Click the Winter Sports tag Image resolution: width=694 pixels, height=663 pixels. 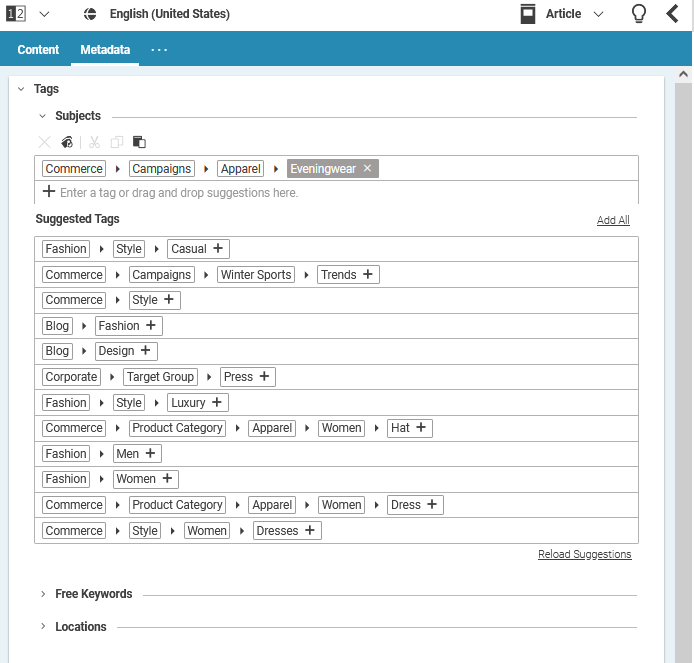tap(256, 274)
